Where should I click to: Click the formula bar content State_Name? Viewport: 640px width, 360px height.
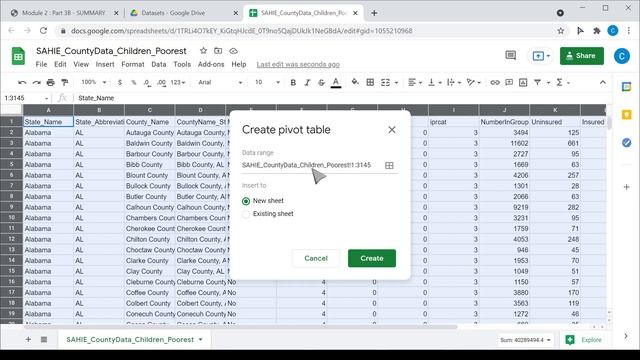(x=96, y=98)
